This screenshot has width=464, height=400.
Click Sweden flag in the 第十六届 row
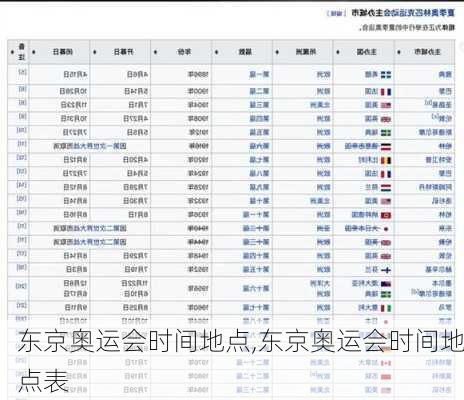(386, 295)
